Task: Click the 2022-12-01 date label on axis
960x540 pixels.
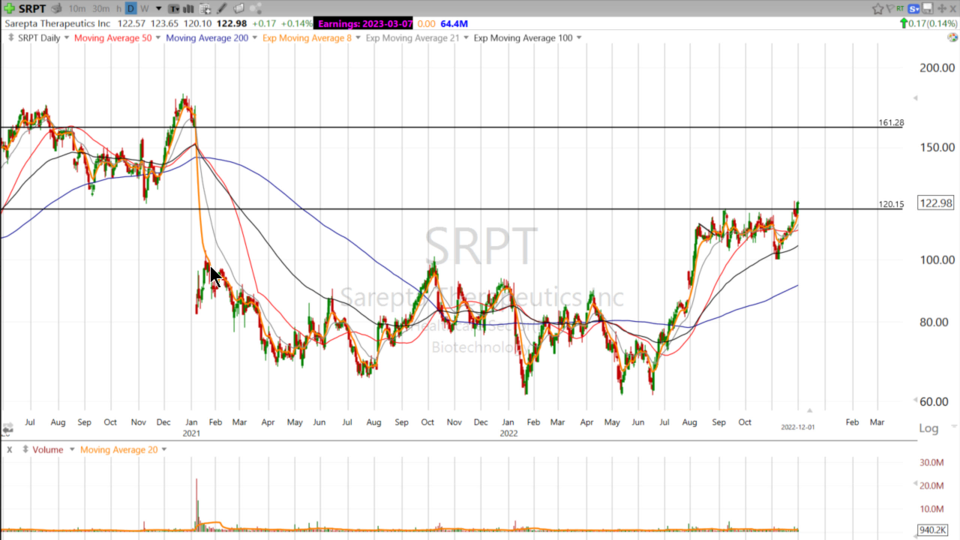Action: point(798,427)
